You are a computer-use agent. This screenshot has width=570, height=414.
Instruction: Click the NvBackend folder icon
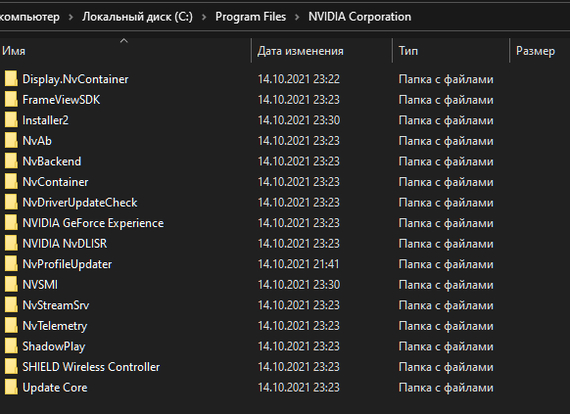point(11,161)
